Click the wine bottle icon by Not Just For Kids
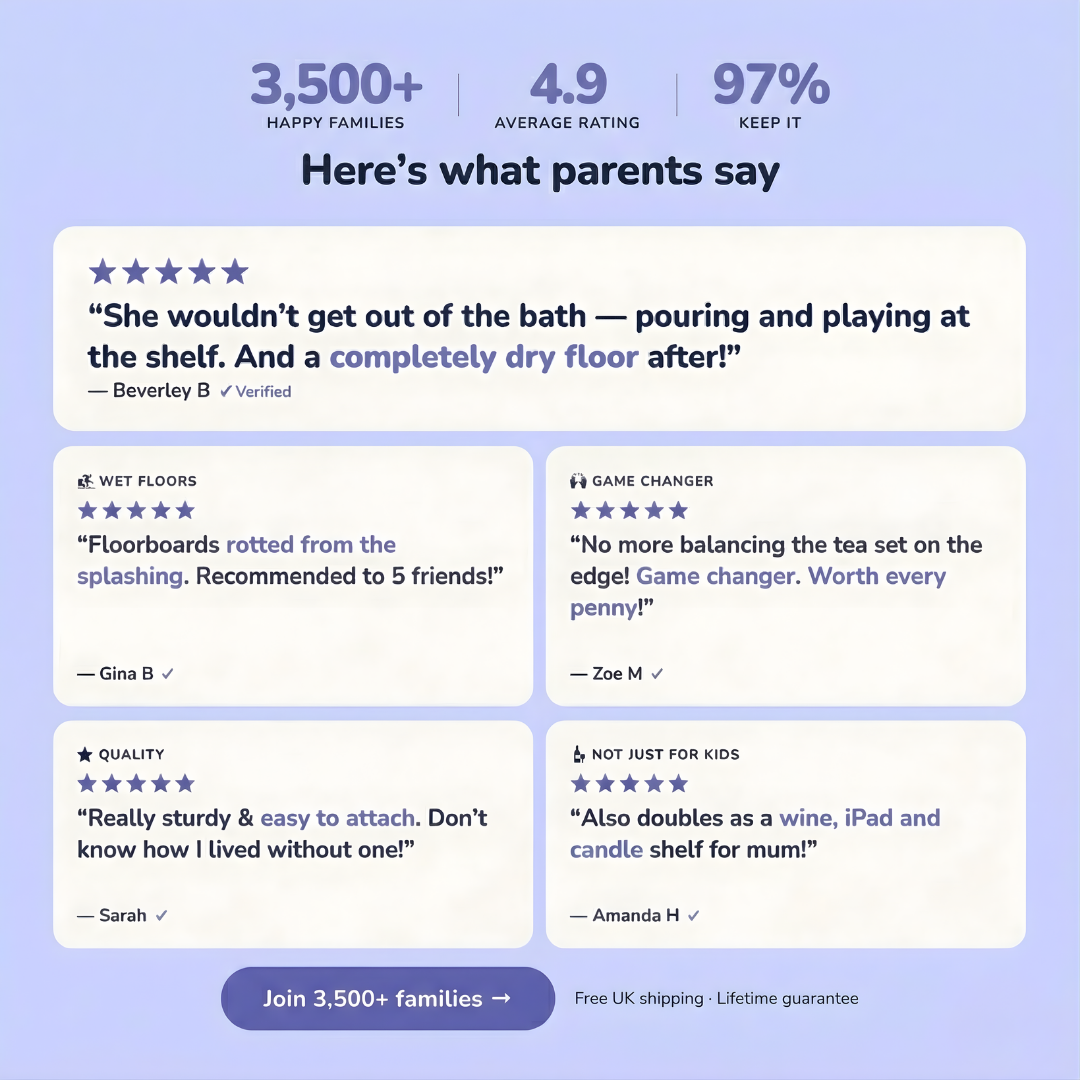The height and width of the screenshot is (1080, 1080). click(578, 754)
